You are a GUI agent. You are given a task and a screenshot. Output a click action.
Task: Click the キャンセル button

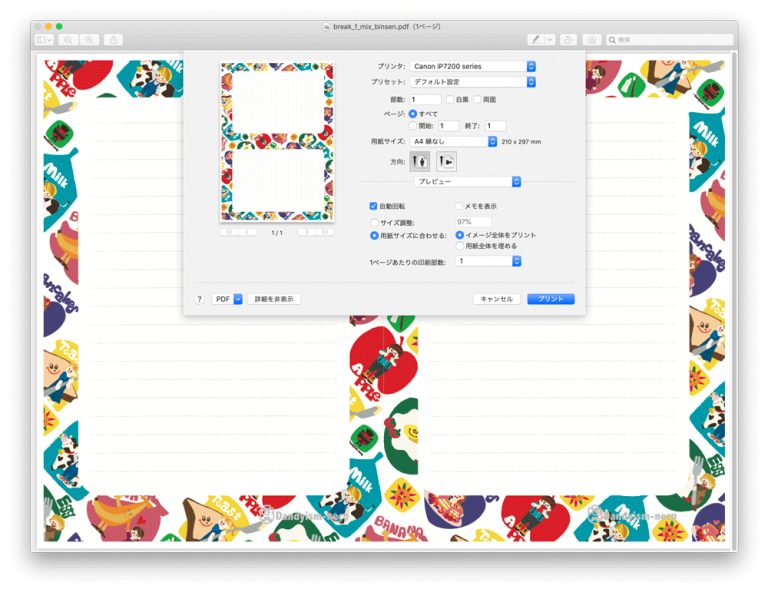[x=497, y=299]
